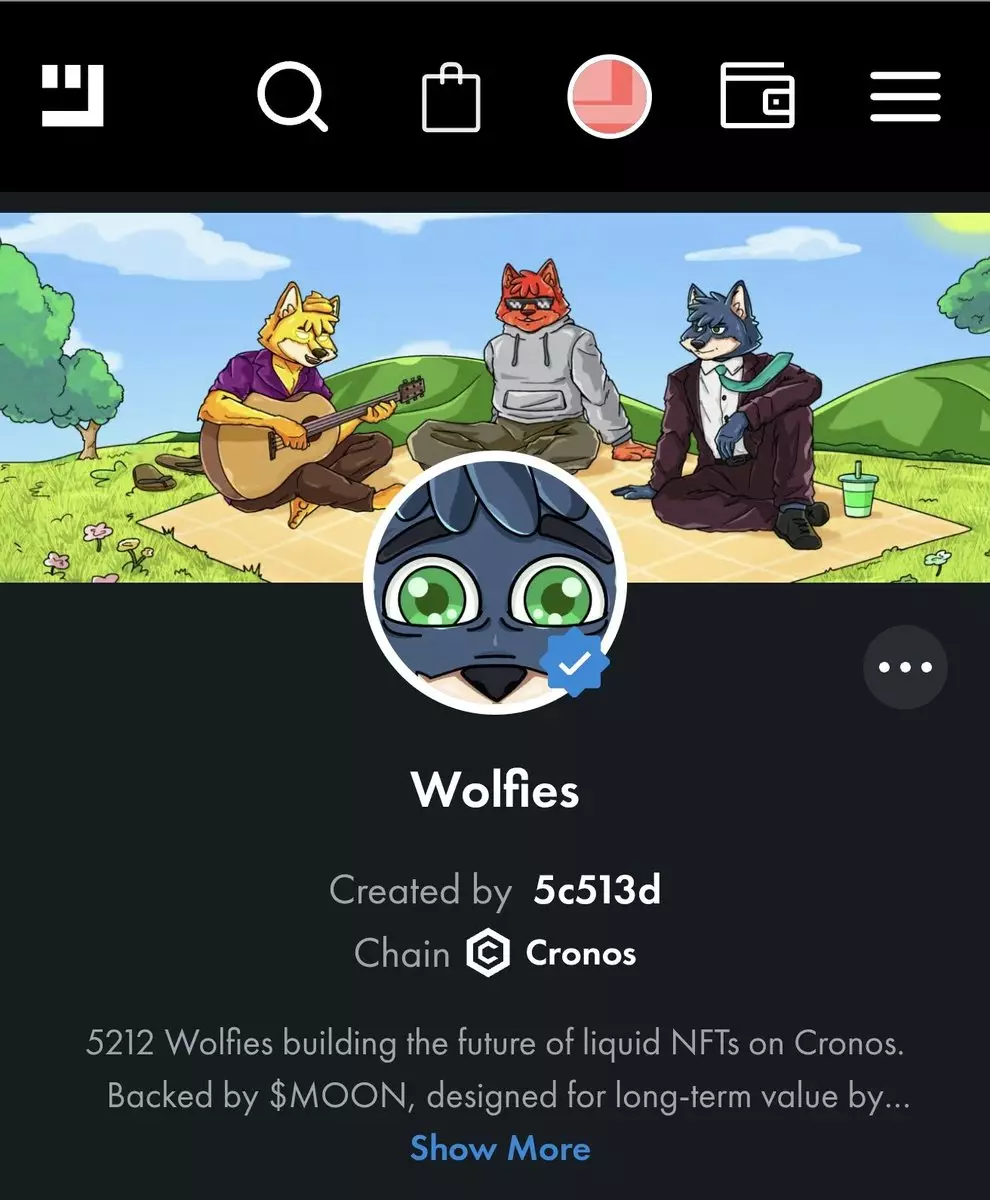Viewport: 990px width, 1200px height.
Task: Click the blue verified badge
Action: click(x=574, y=663)
